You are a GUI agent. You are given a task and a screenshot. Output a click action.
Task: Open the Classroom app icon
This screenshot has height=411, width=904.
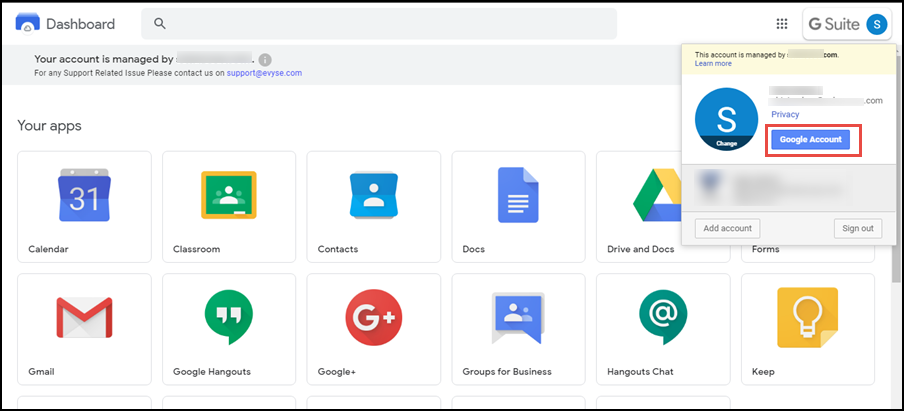(229, 195)
